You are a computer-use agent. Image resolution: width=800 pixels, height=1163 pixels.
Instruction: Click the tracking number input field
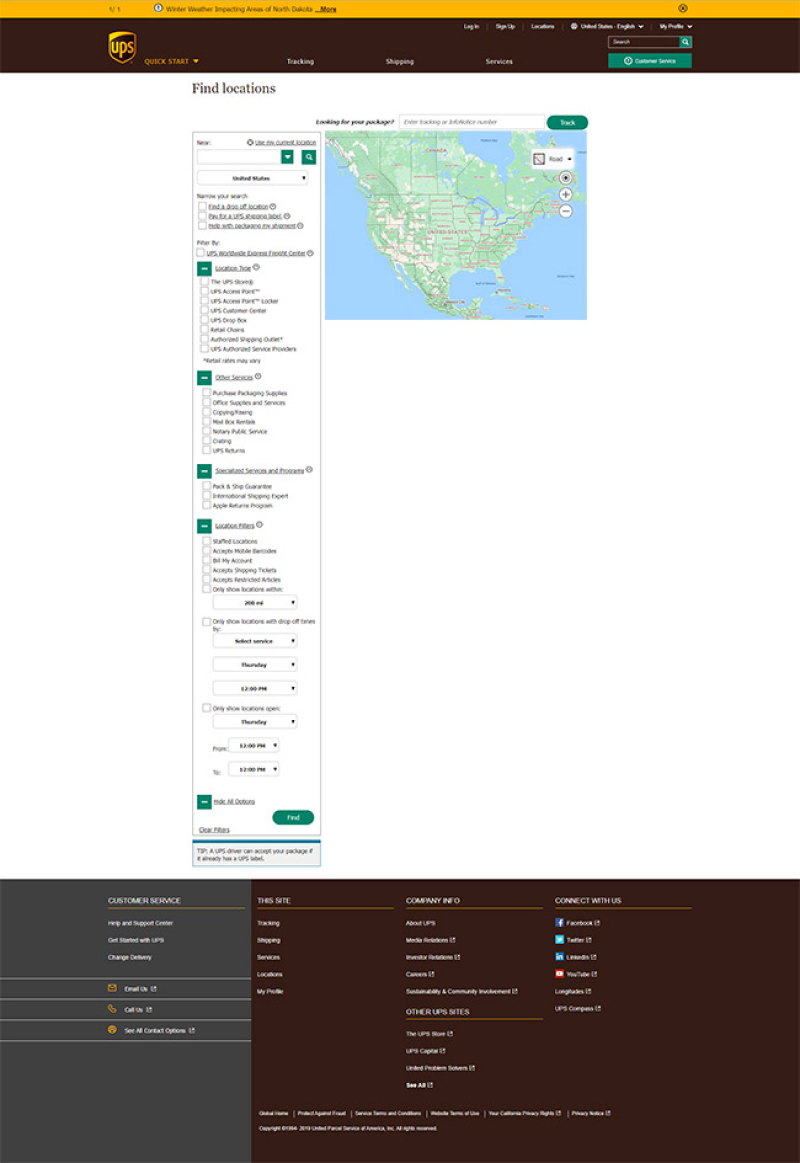tap(472, 122)
